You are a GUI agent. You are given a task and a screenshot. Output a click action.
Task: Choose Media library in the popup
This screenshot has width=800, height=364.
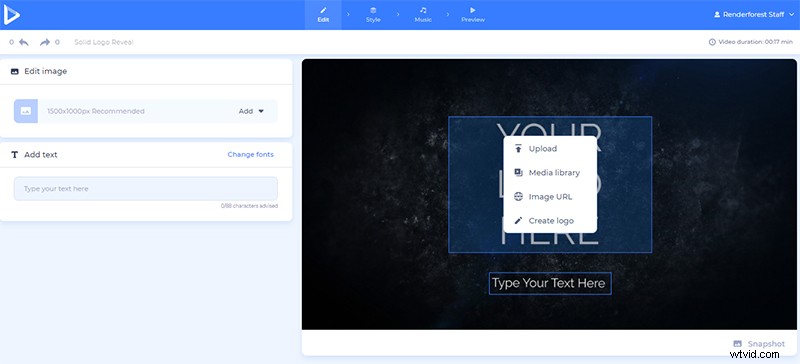(x=550, y=173)
